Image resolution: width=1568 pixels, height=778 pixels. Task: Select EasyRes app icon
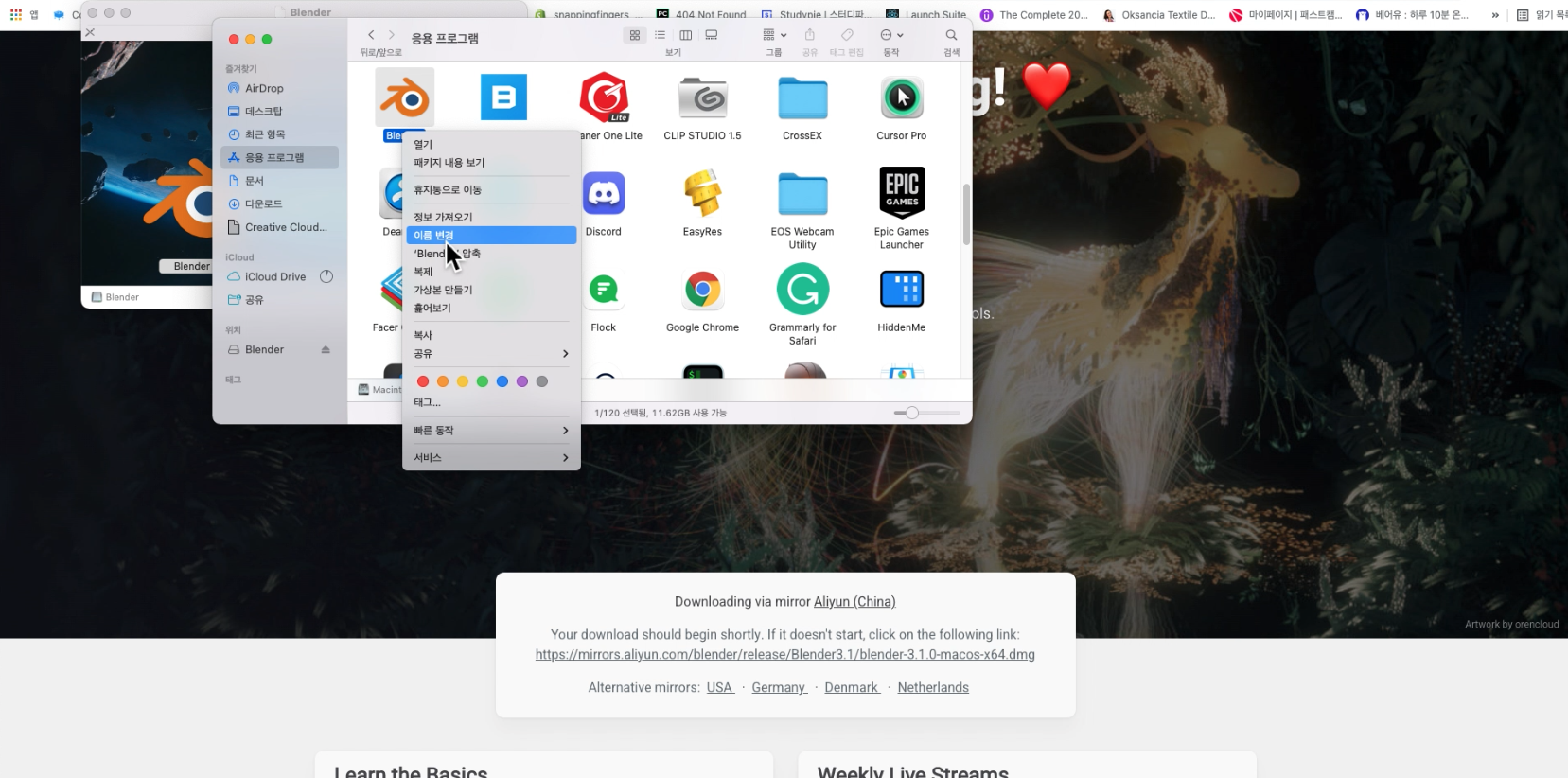pos(702,193)
